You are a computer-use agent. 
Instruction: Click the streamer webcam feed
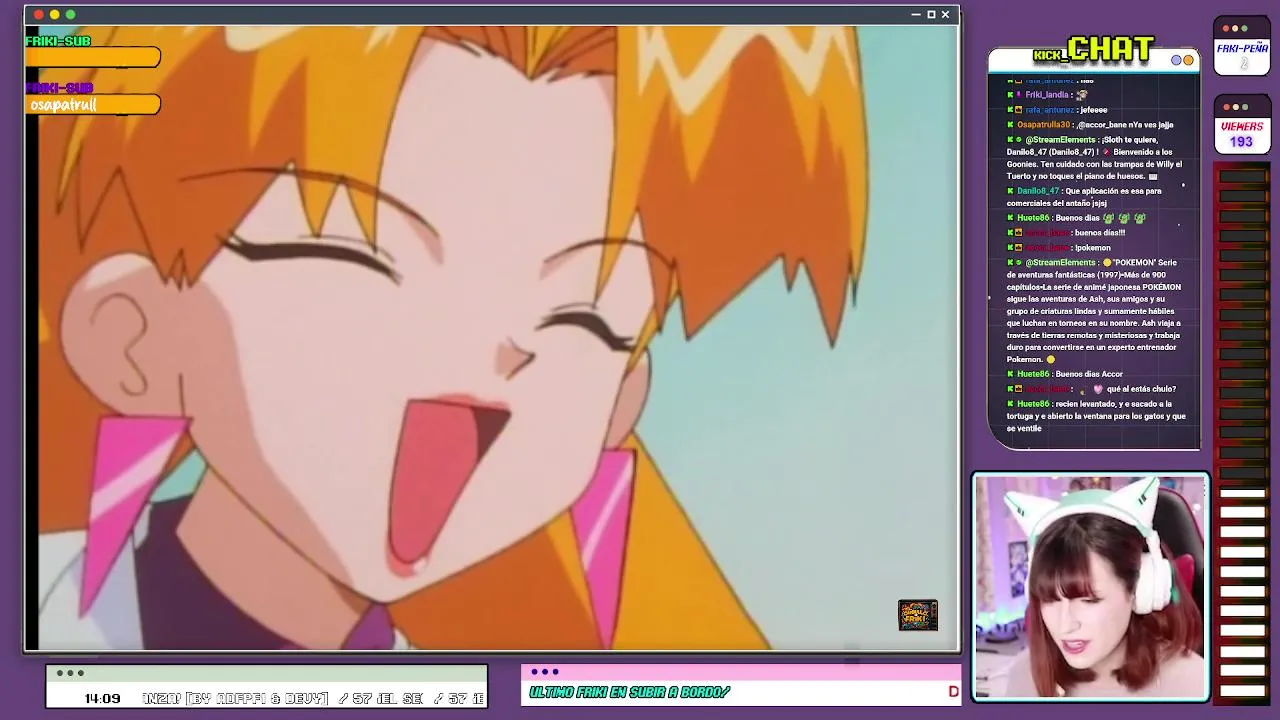1091,588
